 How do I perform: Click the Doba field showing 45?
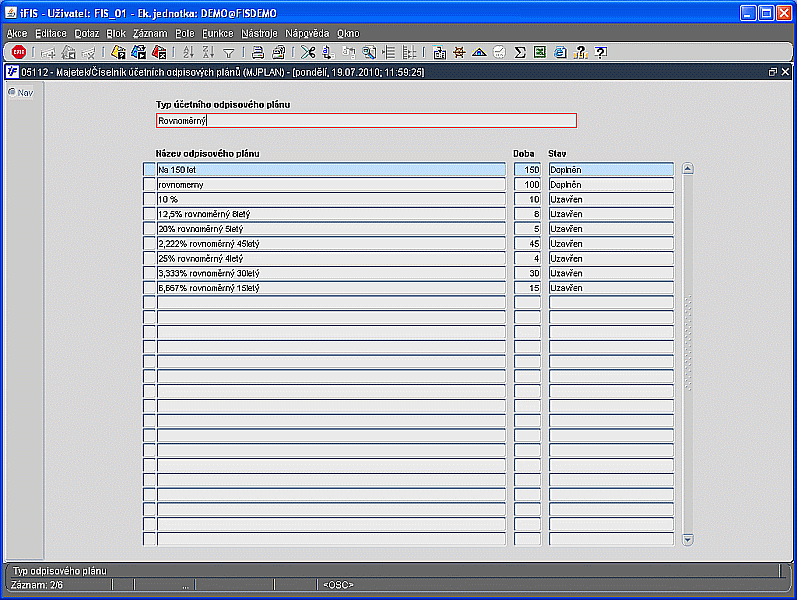click(x=527, y=244)
